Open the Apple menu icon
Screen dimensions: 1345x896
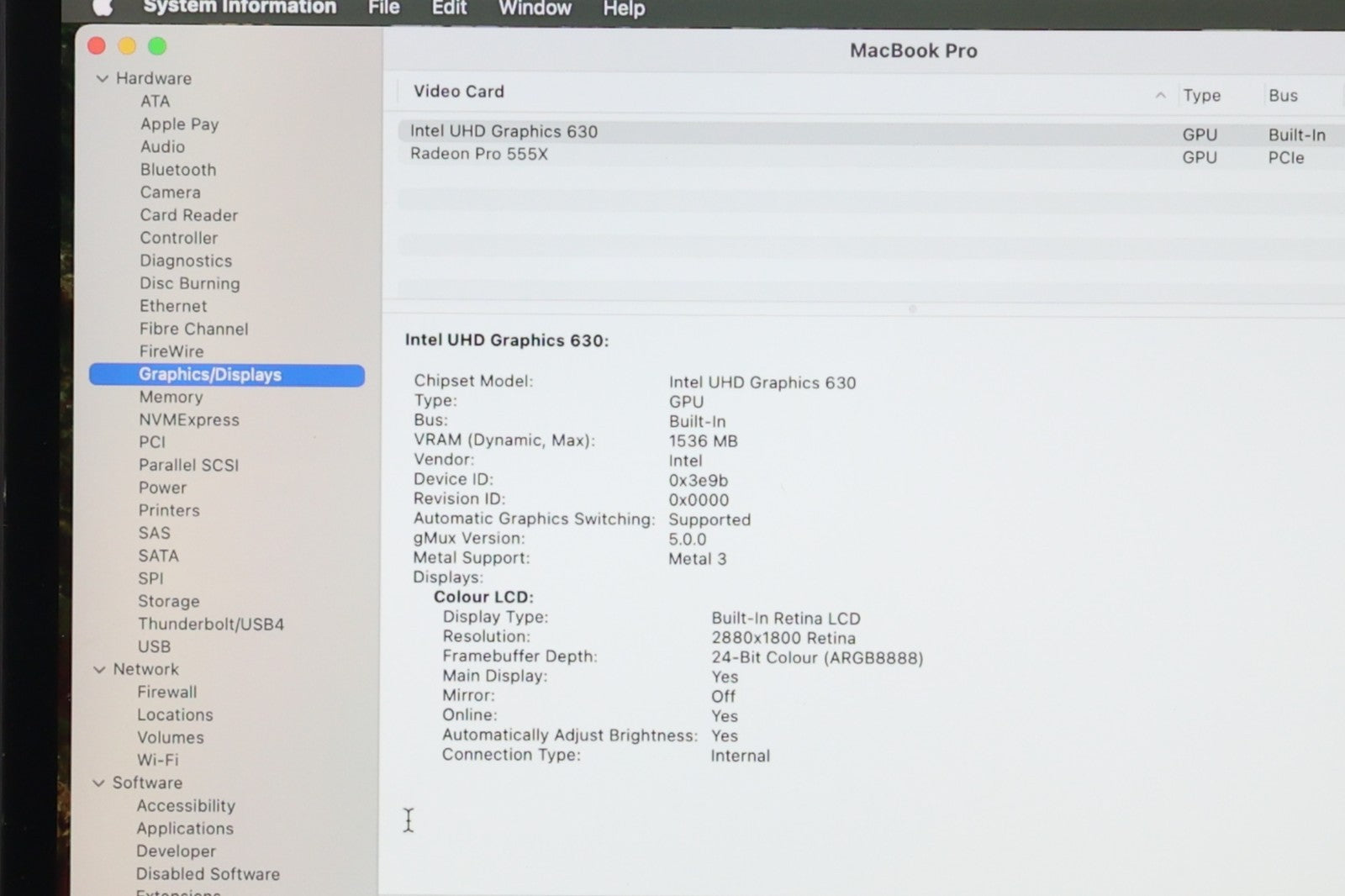103,8
